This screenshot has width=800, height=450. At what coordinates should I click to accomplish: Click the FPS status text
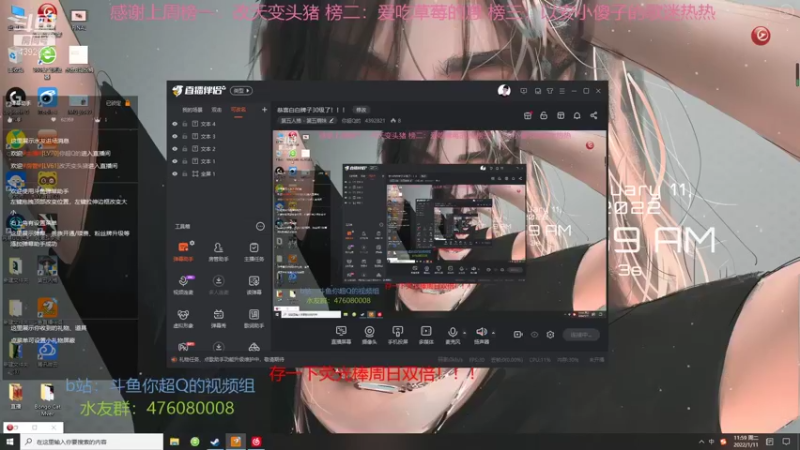coord(477,360)
